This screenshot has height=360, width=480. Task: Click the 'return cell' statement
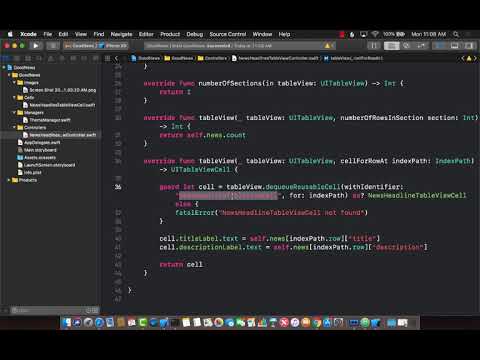(181, 264)
